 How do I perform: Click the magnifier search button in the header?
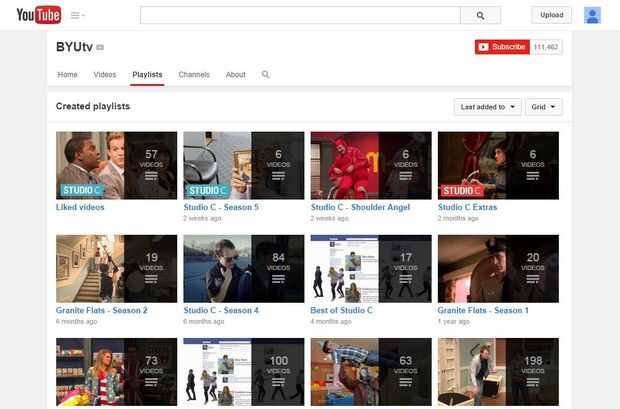480,15
